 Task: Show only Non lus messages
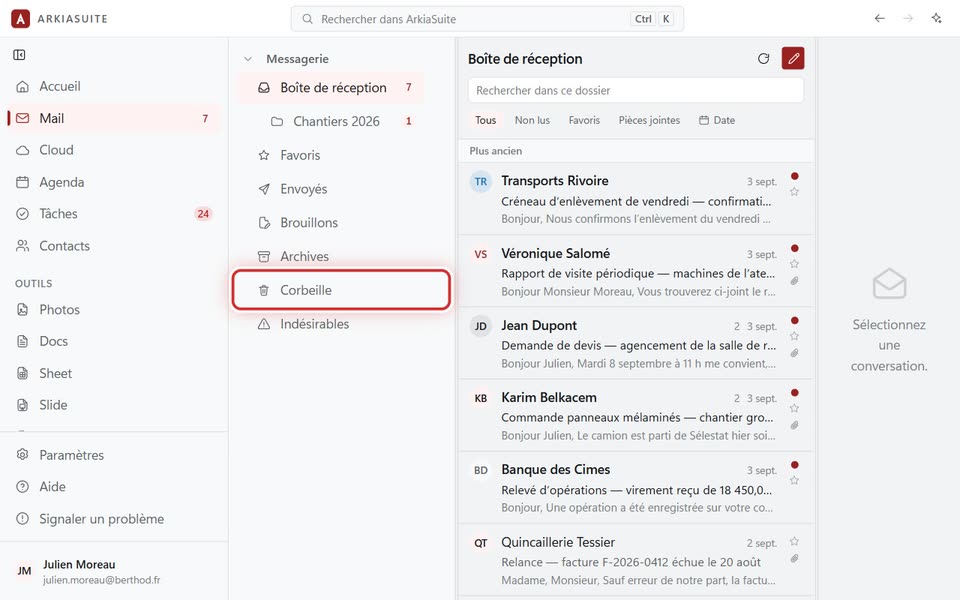coord(532,121)
